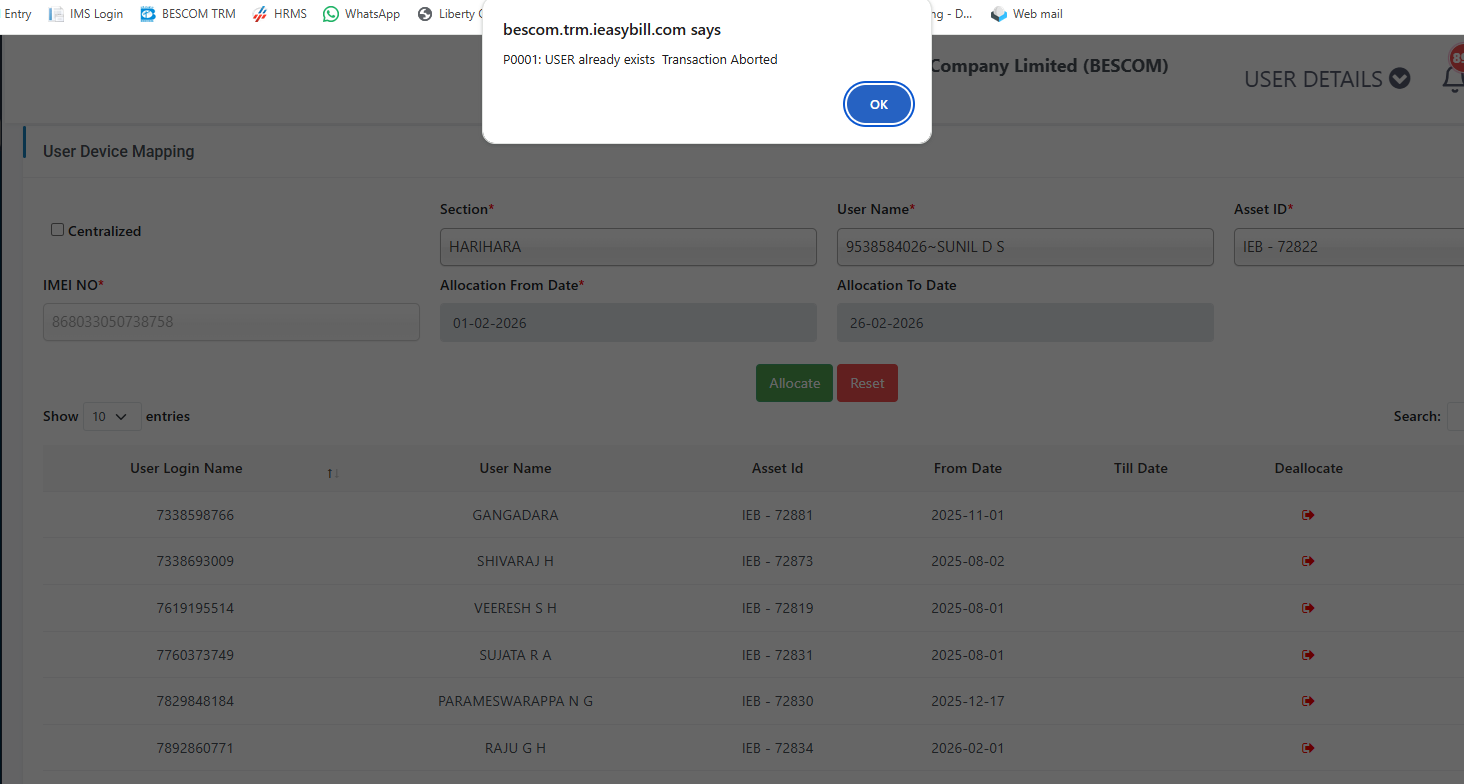Sort by the User Login Name arrows icon
This screenshot has width=1464, height=784.
pos(333,472)
